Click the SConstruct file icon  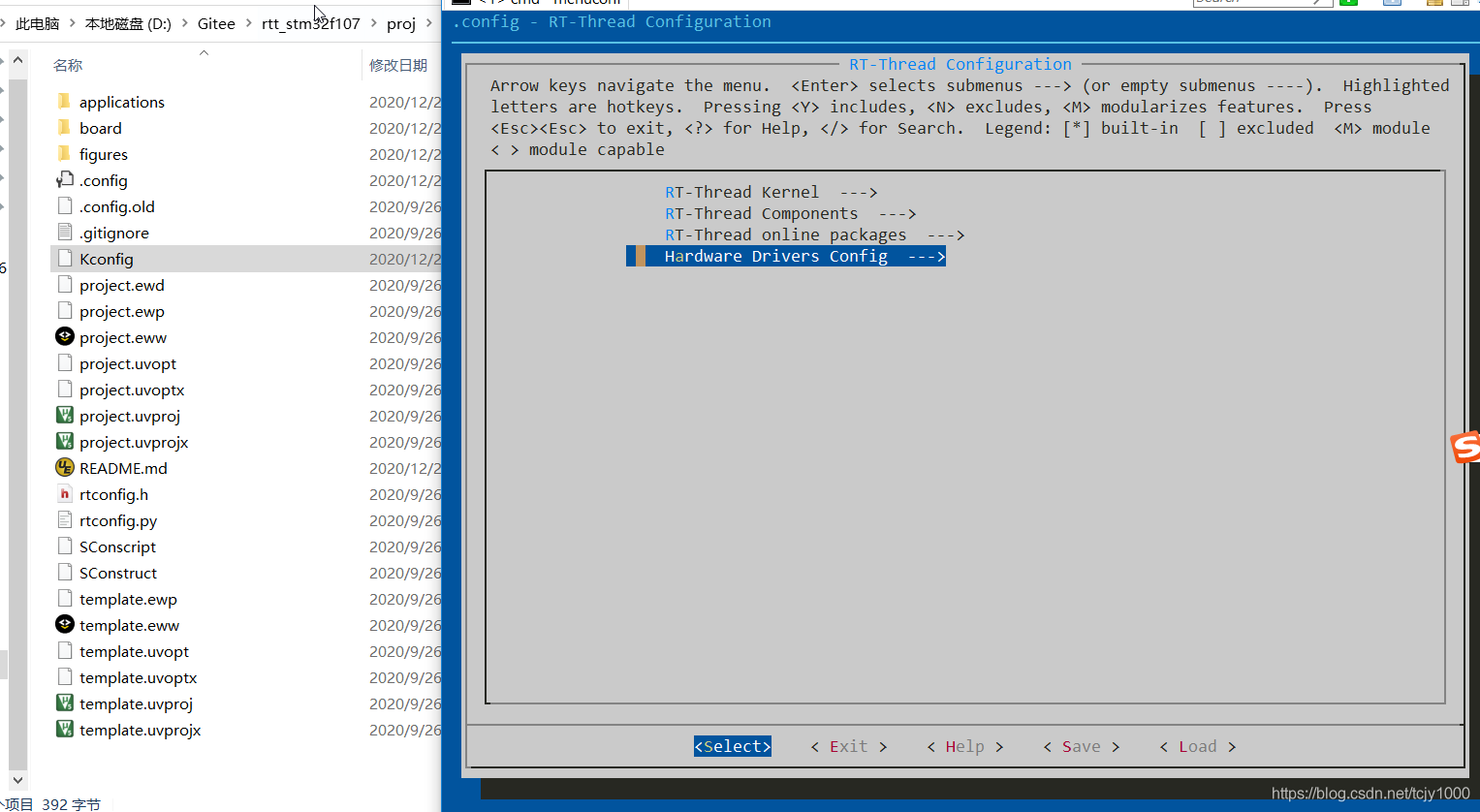pyautogui.click(x=64, y=573)
